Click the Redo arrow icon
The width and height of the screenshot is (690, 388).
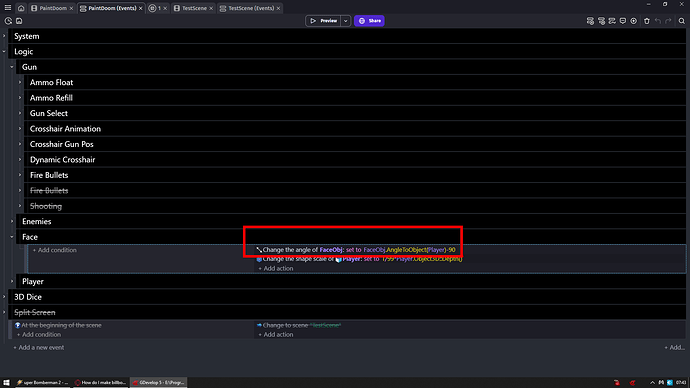(x=668, y=21)
